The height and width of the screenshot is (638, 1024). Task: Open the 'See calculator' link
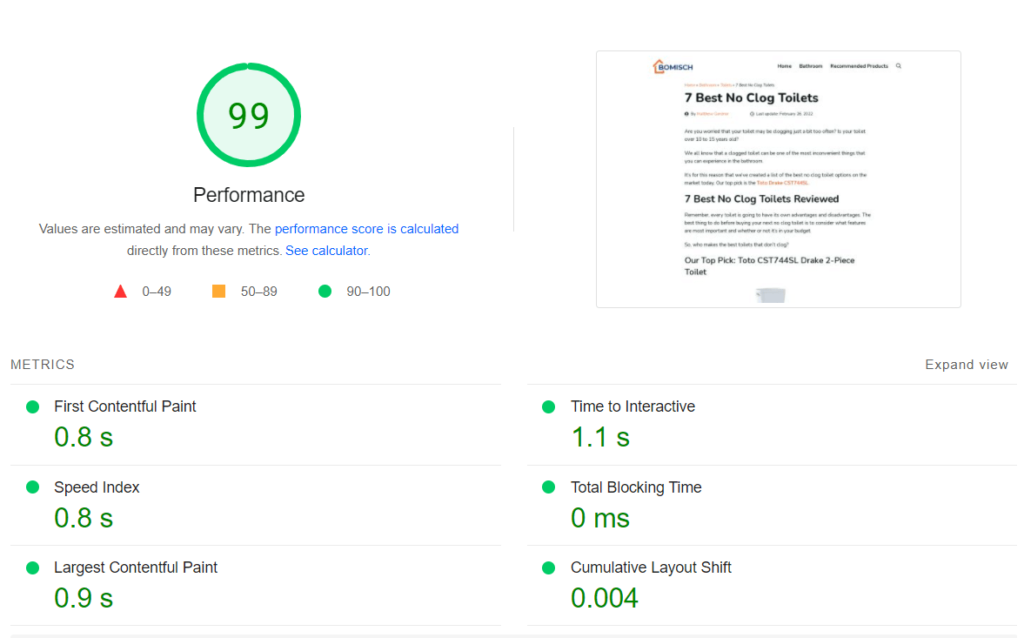tap(326, 251)
